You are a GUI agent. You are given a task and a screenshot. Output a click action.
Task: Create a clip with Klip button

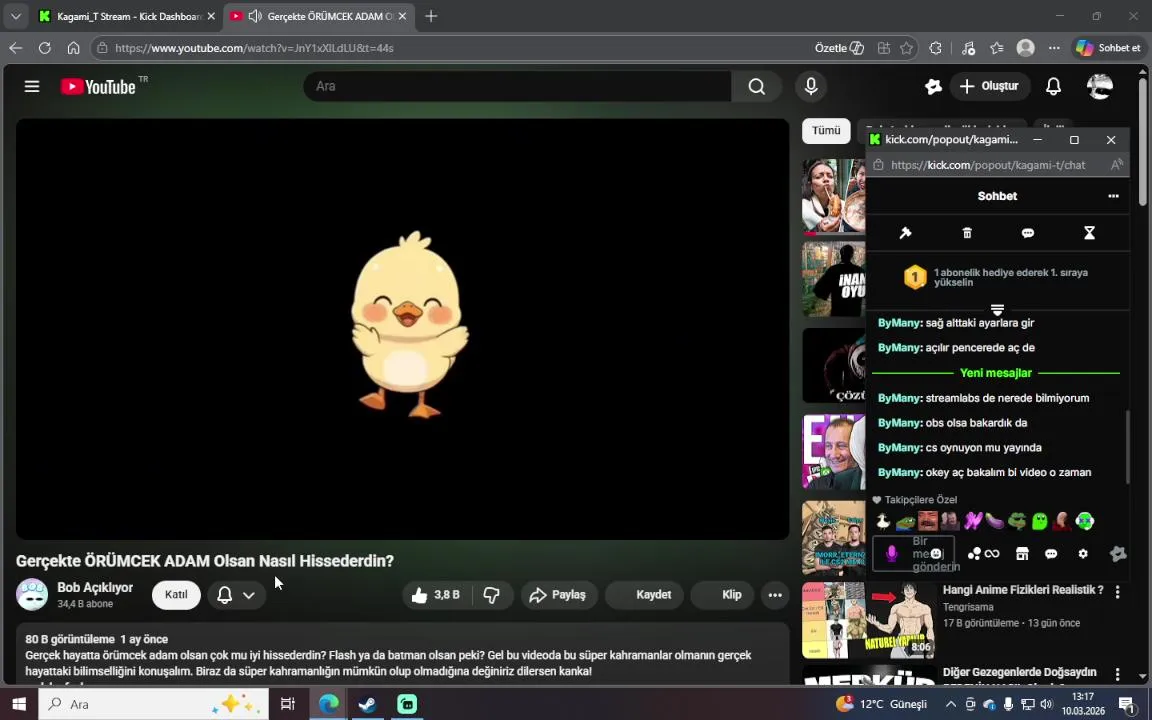[724, 595]
